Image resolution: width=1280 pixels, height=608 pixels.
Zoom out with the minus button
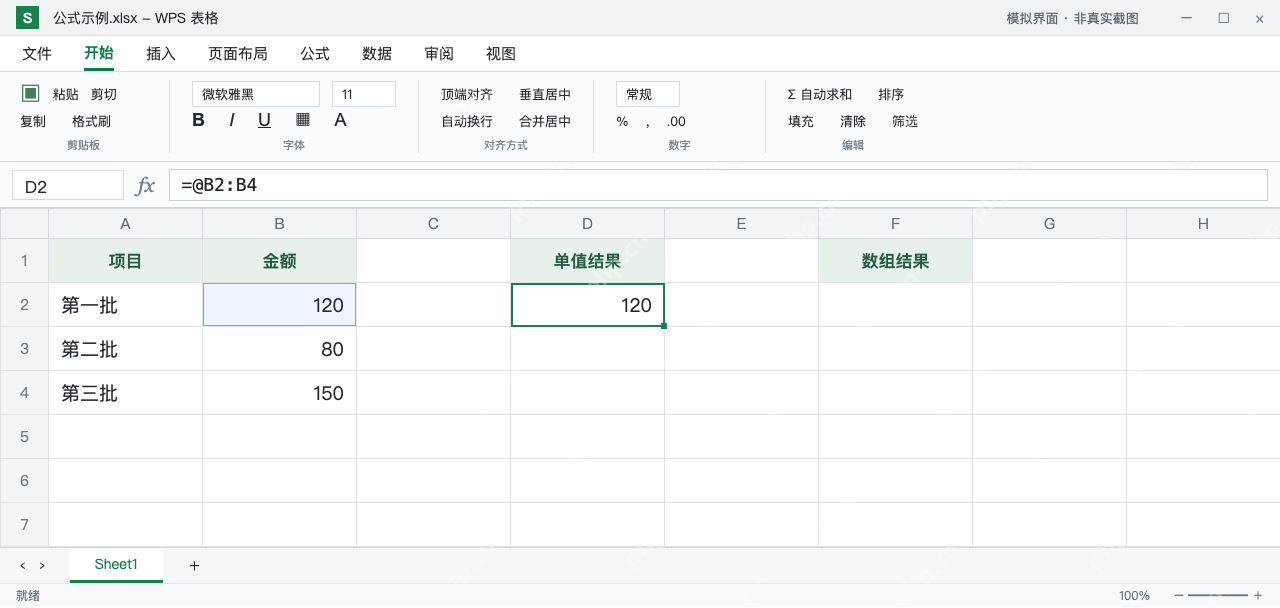(x=1178, y=596)
